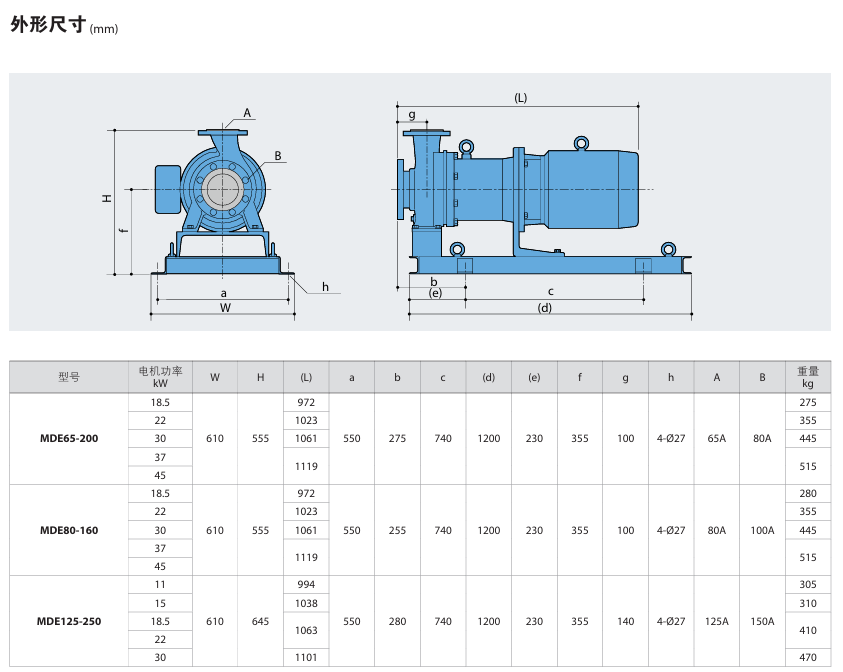Select the MDE65-200 model cell
The image size is (843, 672).
[69, 438]
